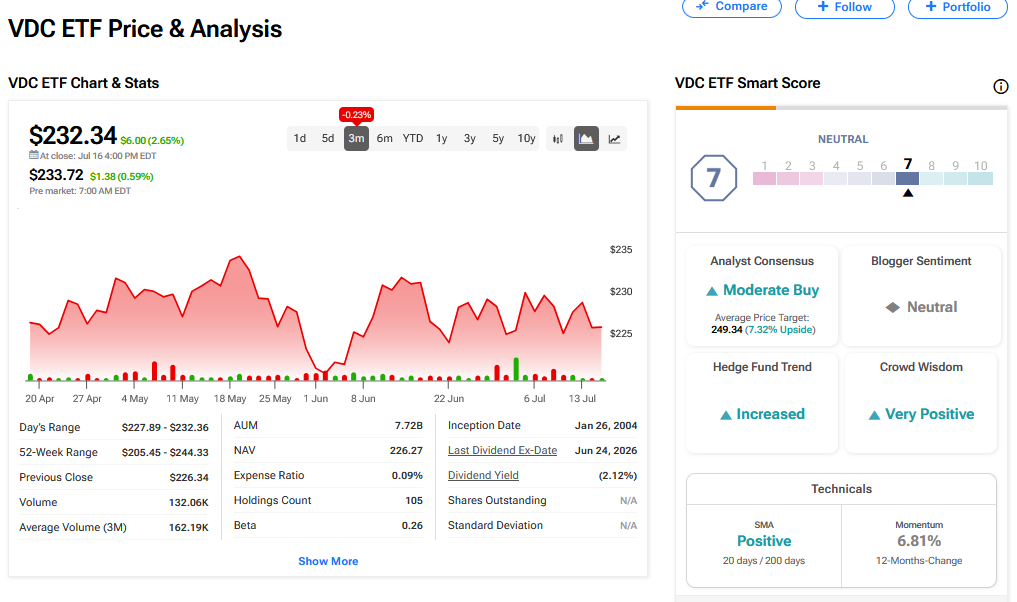Viewport: 1017px width, 602px height.
Task: Select the YTD time range
Action: (x=413, y=138)
